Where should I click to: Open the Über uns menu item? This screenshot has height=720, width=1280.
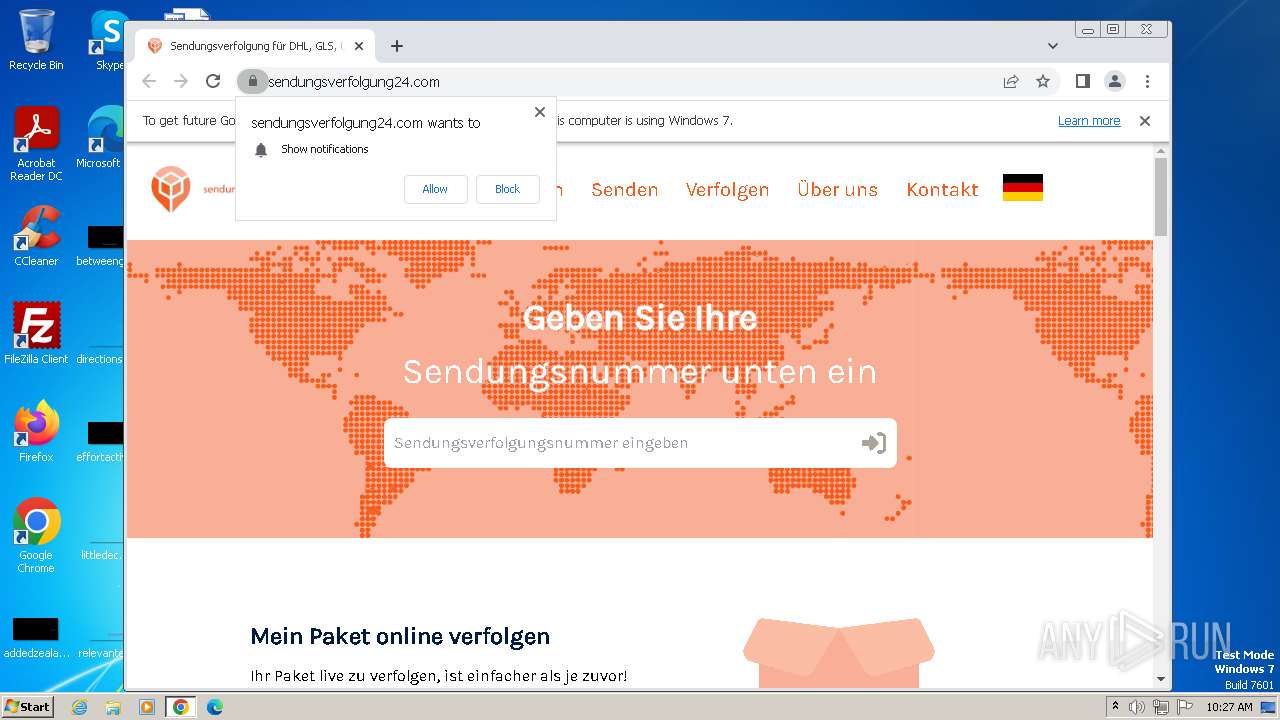pyautogui.click(x=837, y=189)
